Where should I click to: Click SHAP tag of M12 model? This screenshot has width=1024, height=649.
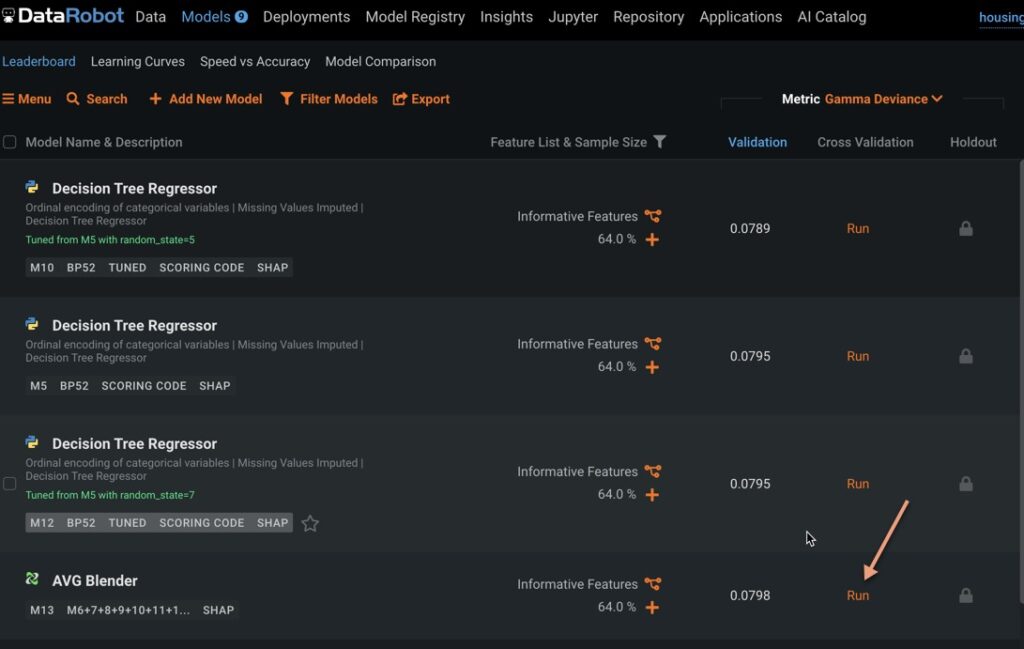272,523
